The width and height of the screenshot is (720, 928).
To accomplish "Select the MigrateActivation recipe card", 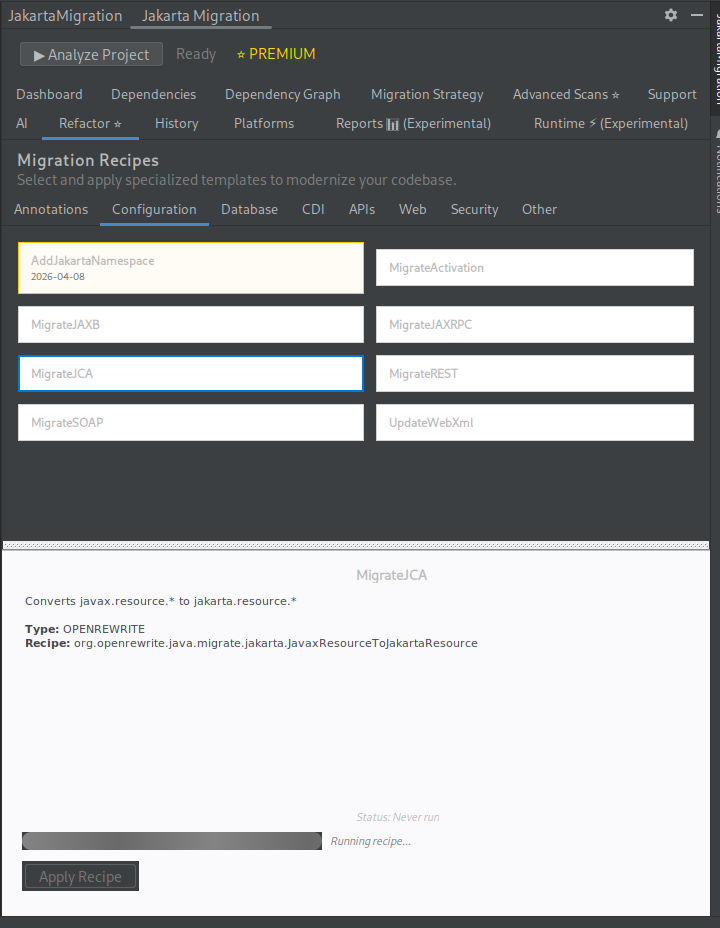I will click(x=535, y=268).
